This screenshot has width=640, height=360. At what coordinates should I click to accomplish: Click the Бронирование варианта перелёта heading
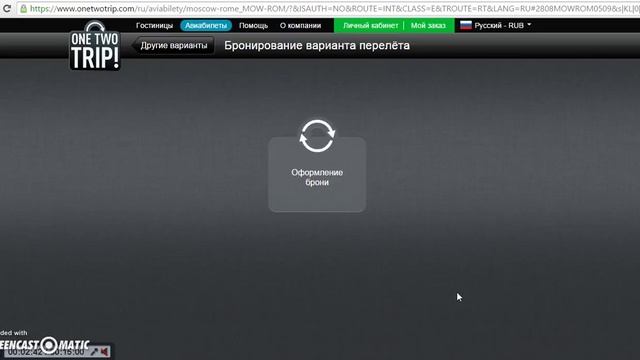coord(317,45)
